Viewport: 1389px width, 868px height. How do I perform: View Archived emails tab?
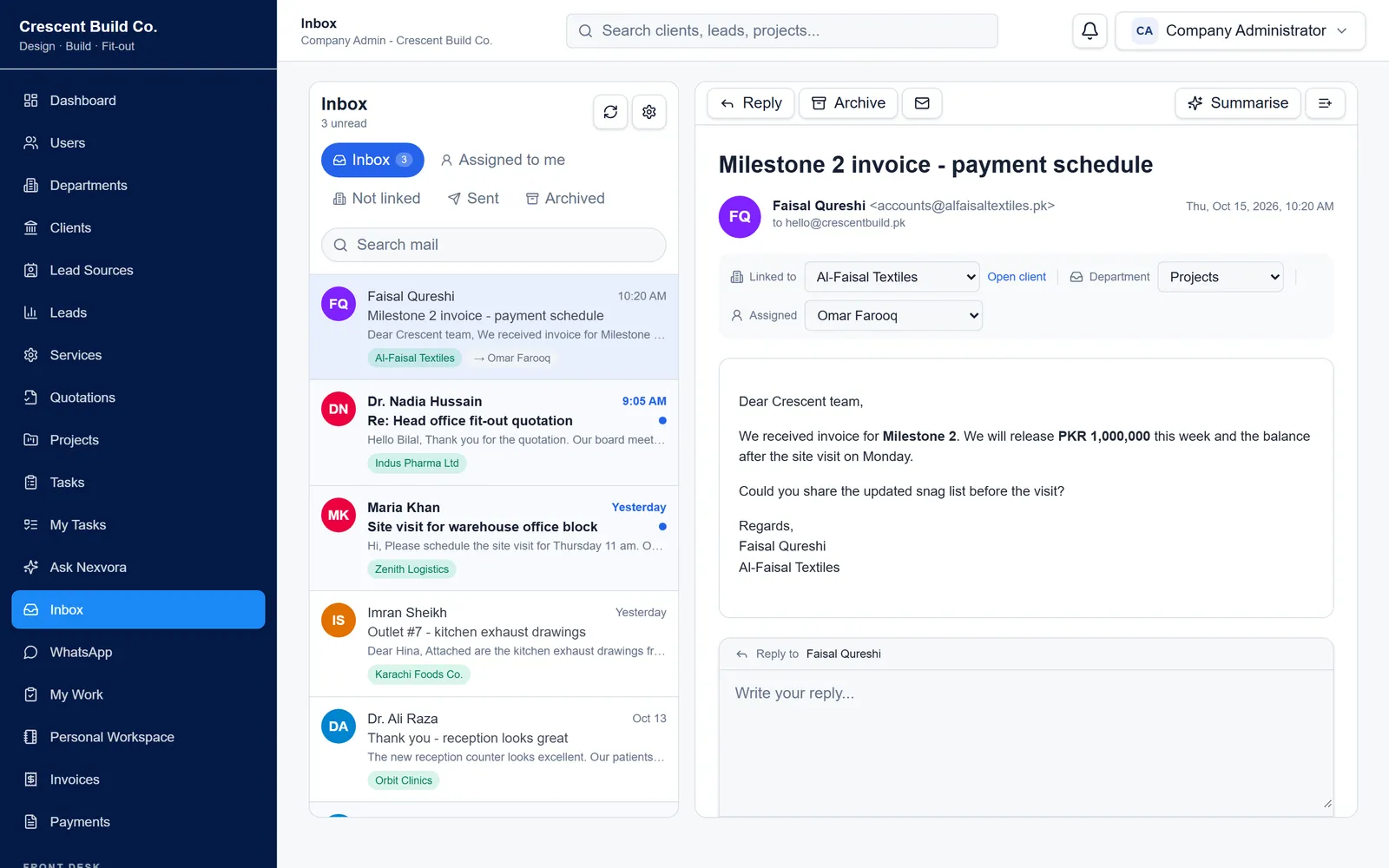point(565,199)
